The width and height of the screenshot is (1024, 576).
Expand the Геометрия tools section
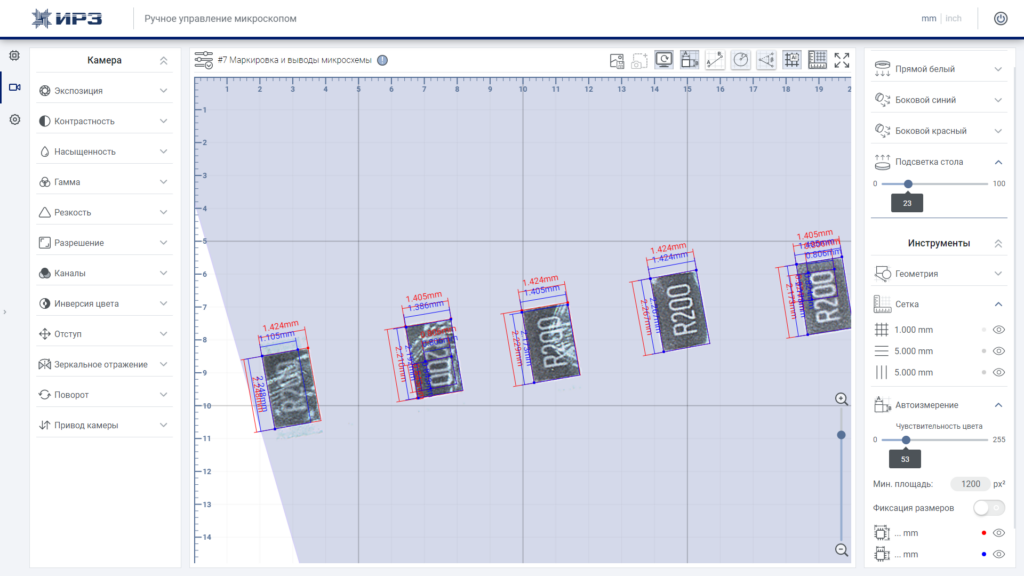(938, 274)
